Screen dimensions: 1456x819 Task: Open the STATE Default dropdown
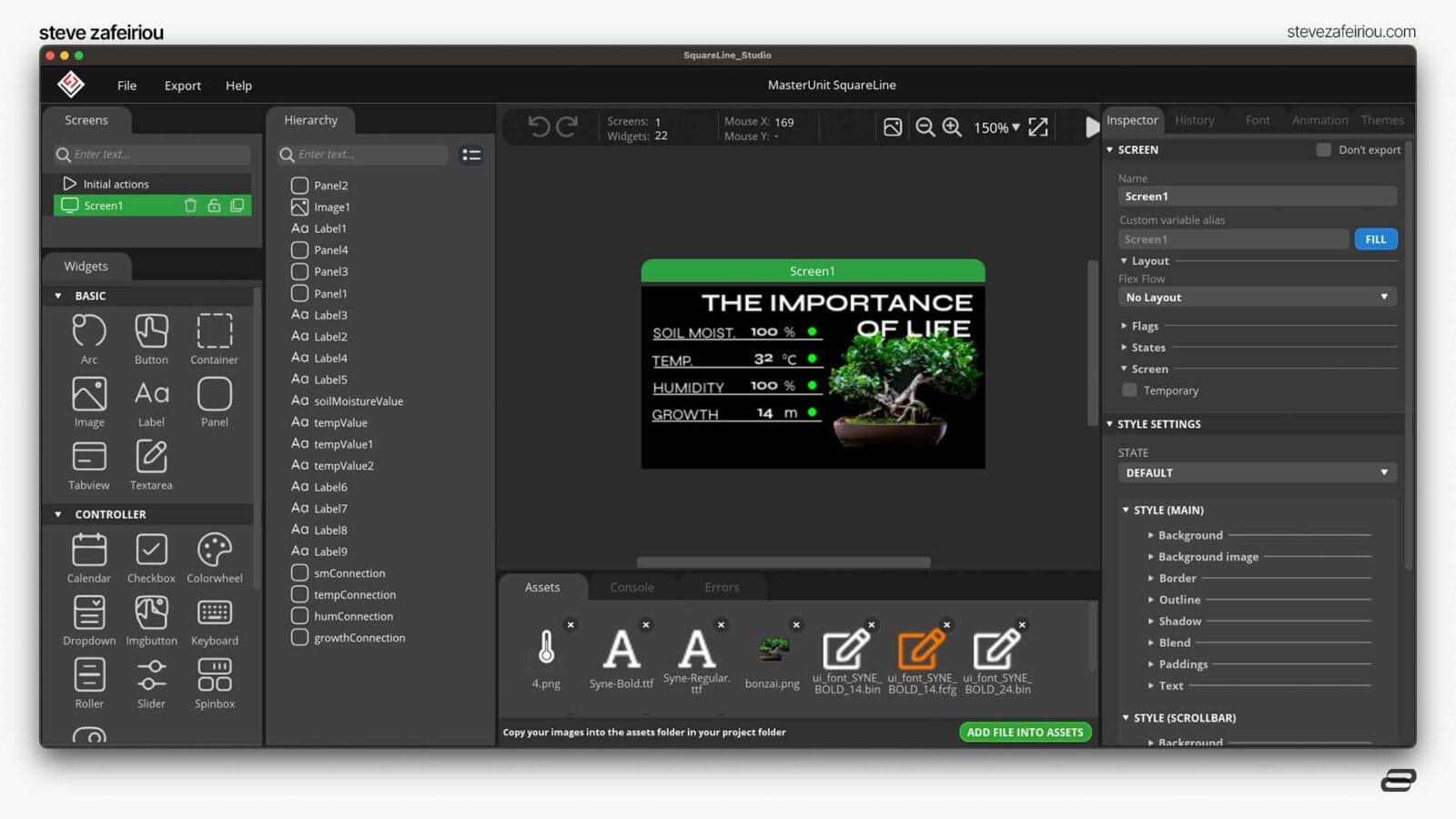click(x=1256, y=473)
